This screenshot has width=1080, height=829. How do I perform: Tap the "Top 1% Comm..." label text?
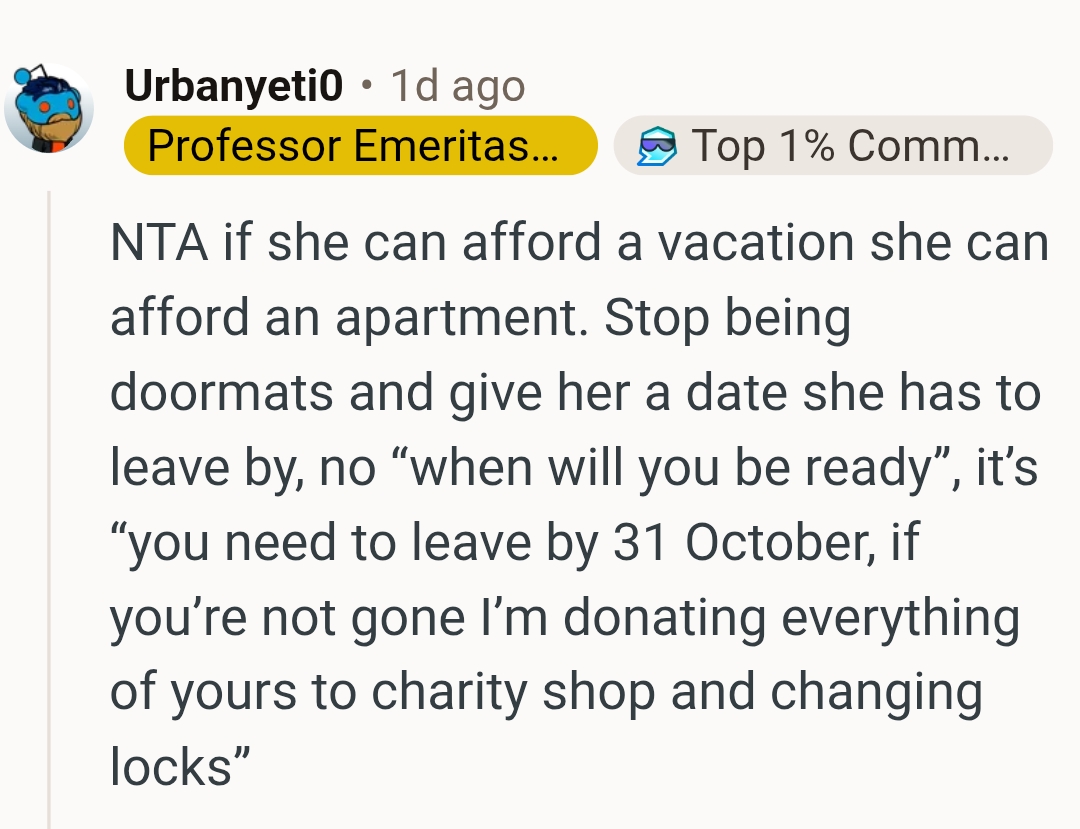point(838,147)
